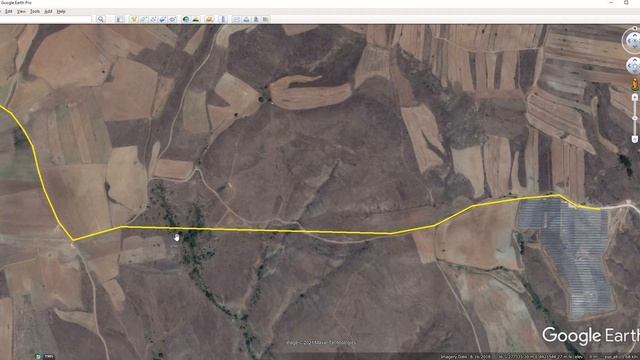Click into the search input field
This screenshot has width=640, height=360.
click(46, 19)
